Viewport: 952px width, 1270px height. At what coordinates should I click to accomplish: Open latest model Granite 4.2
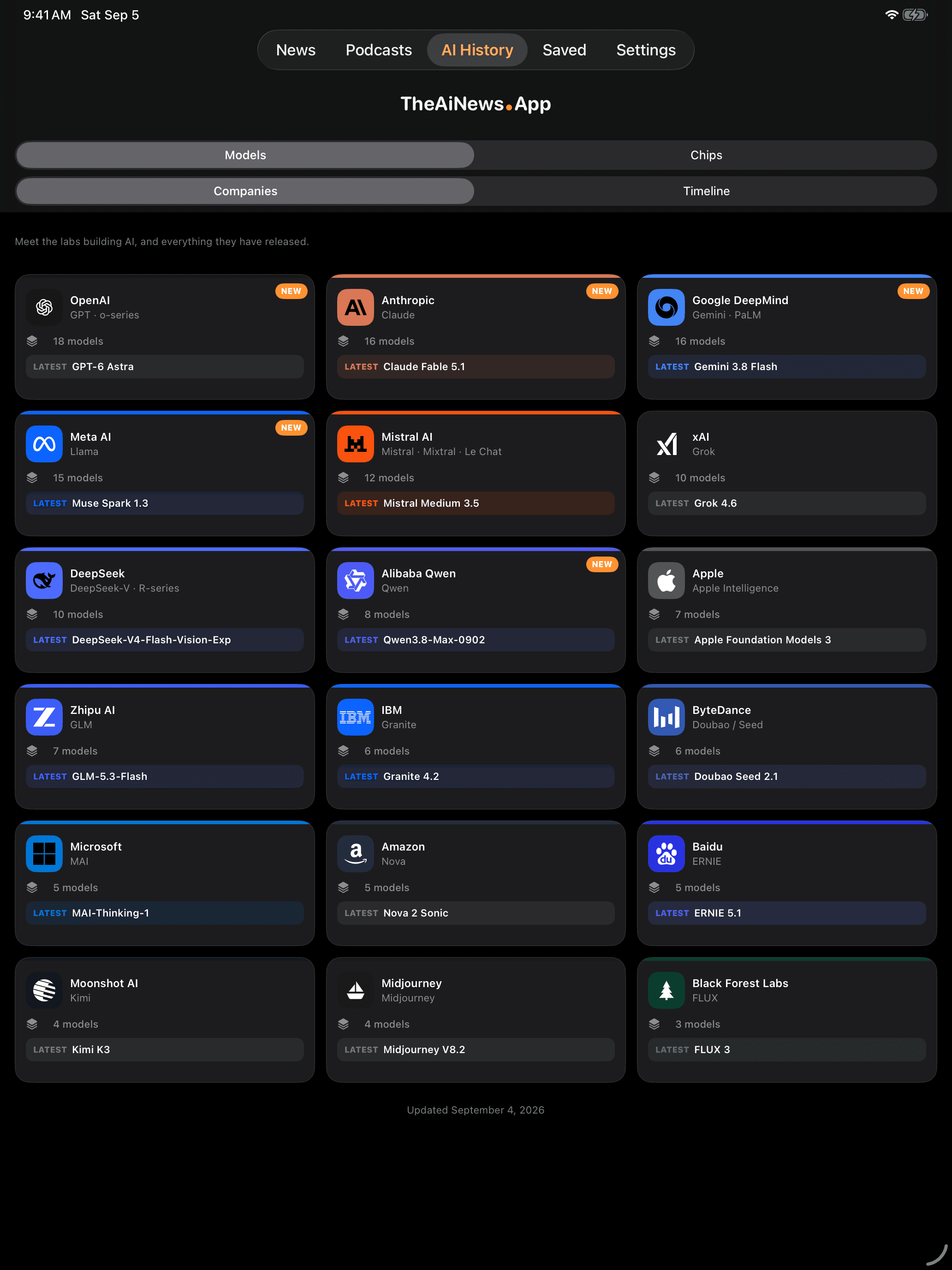[476, 777]
